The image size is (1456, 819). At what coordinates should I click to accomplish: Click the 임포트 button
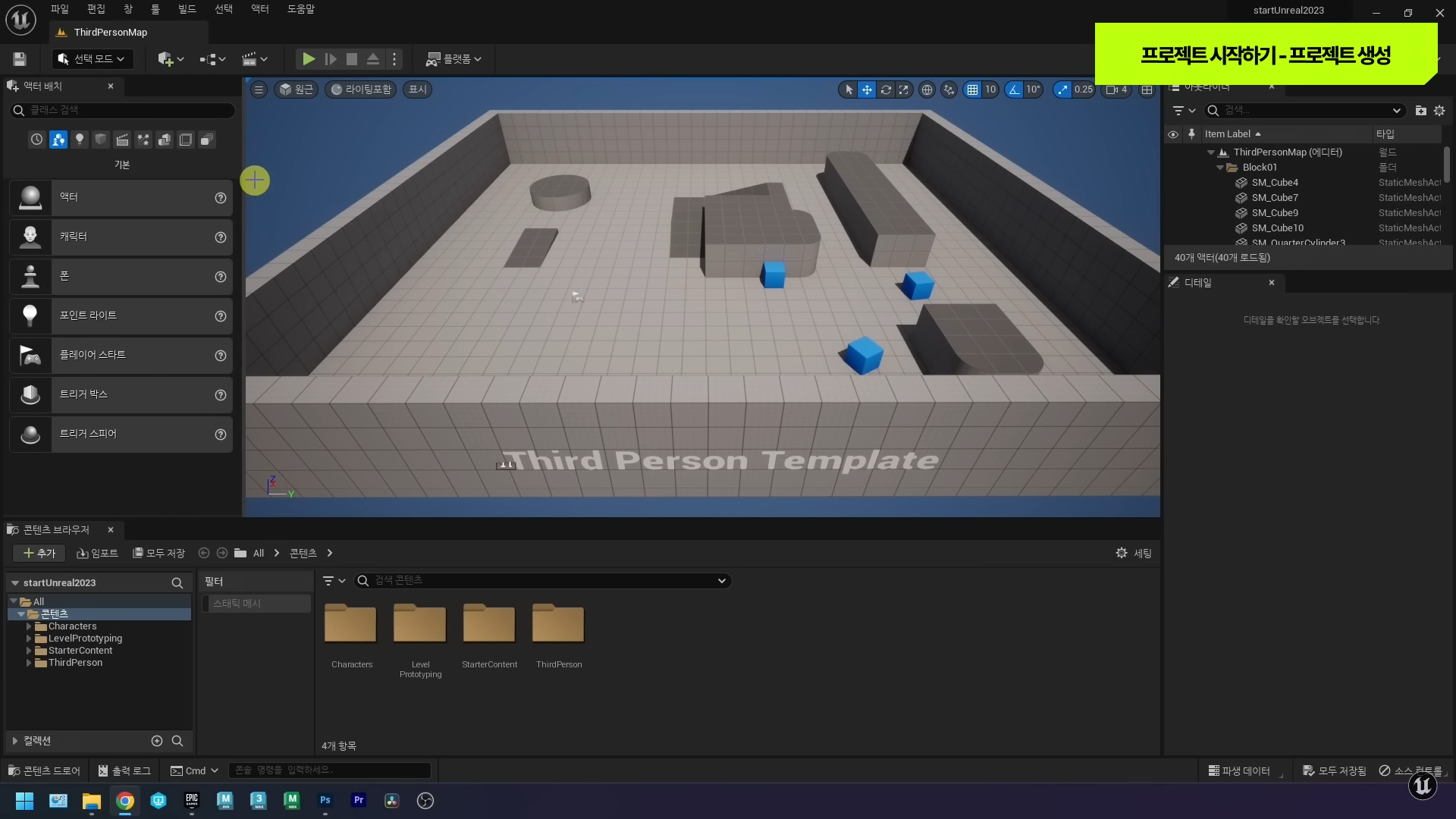coord(98,553)
